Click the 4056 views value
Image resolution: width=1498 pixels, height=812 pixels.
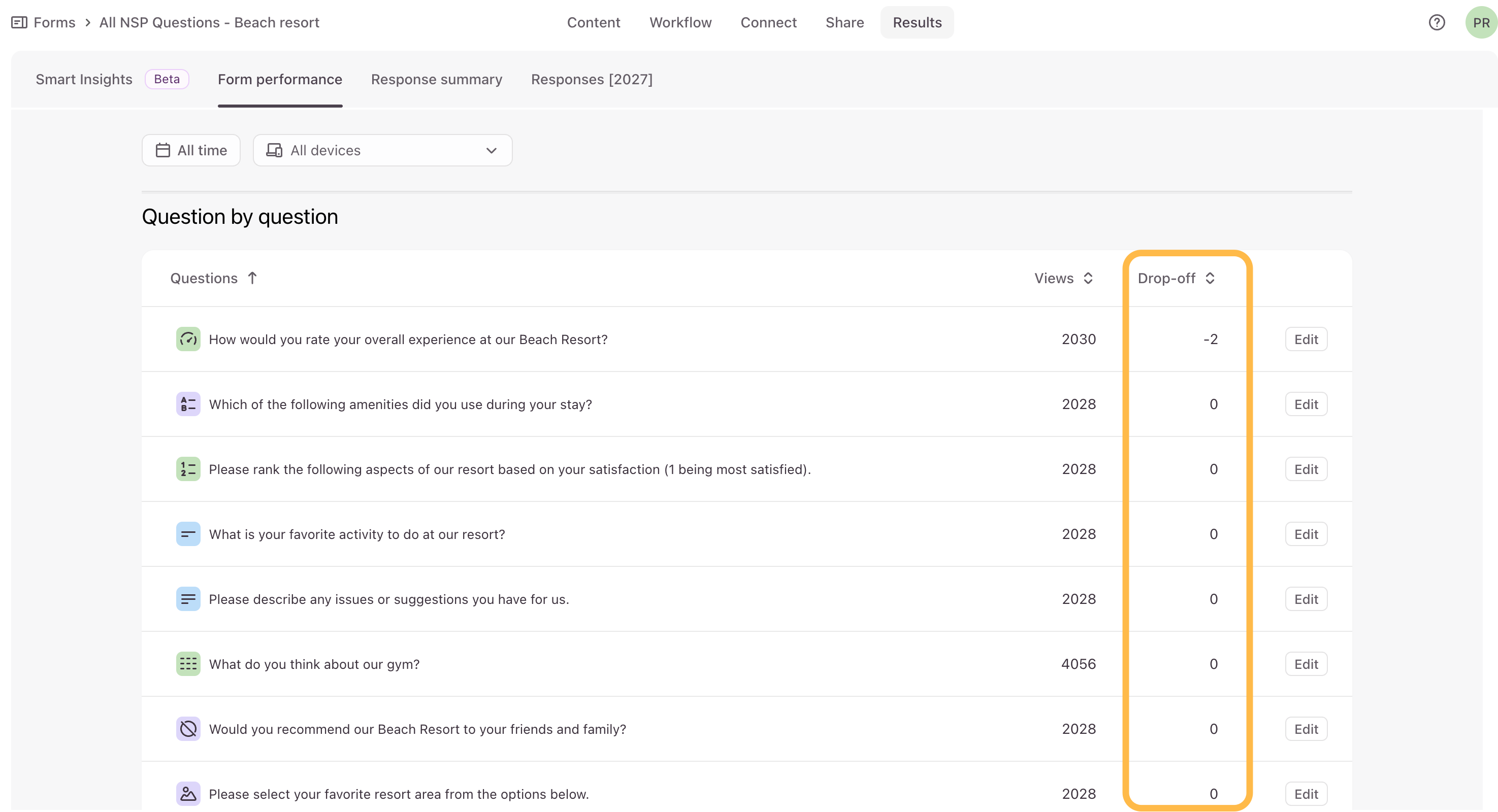click(x=1079, y=664)
